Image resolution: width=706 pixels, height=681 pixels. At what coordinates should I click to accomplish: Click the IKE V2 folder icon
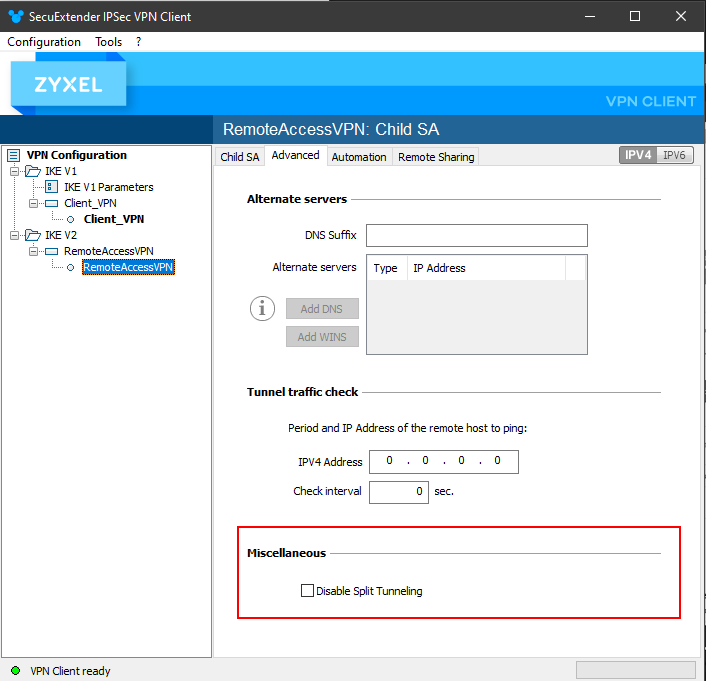pos(33,235)
